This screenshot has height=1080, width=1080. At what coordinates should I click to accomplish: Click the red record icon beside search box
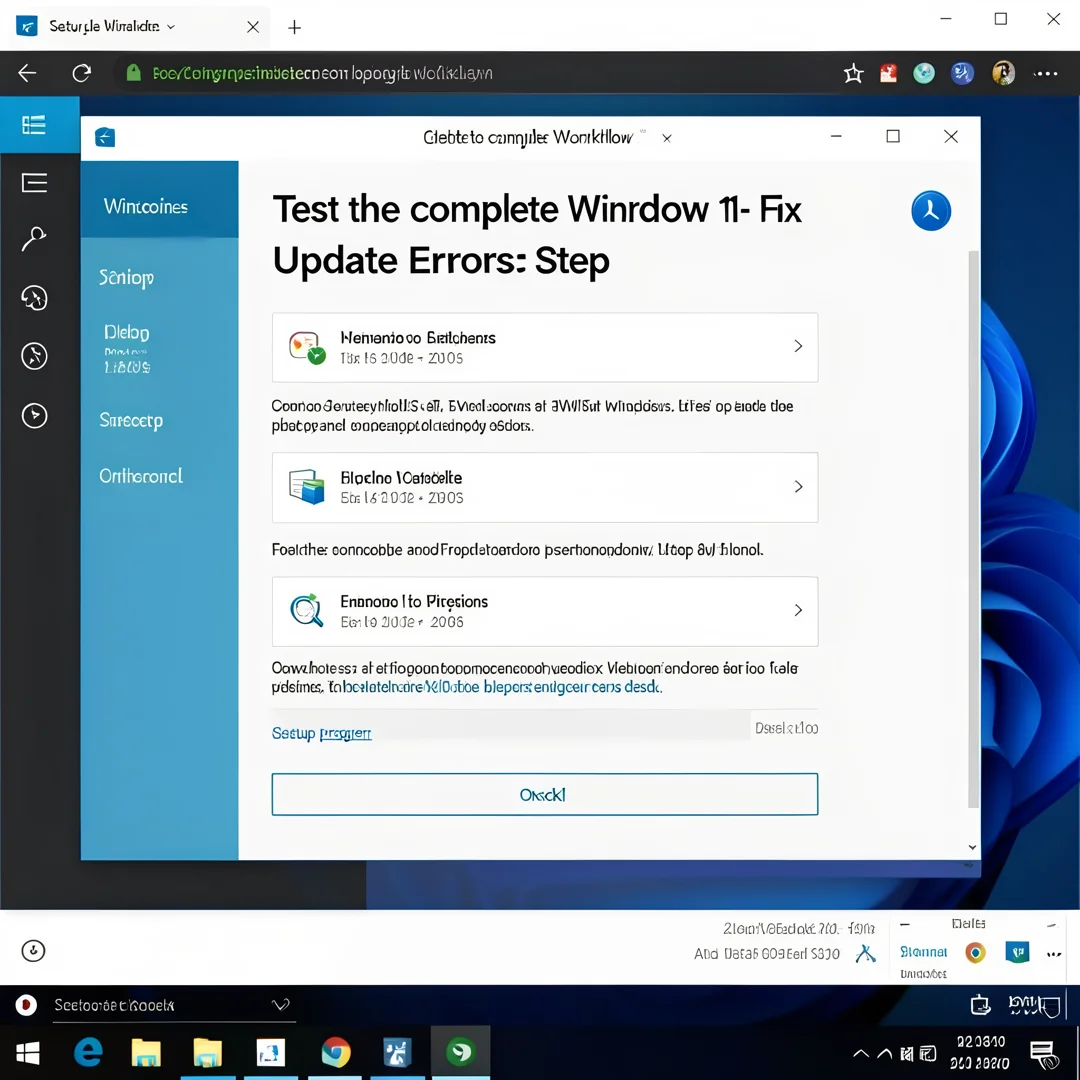pyautogui.click(x=26, y=1005)
